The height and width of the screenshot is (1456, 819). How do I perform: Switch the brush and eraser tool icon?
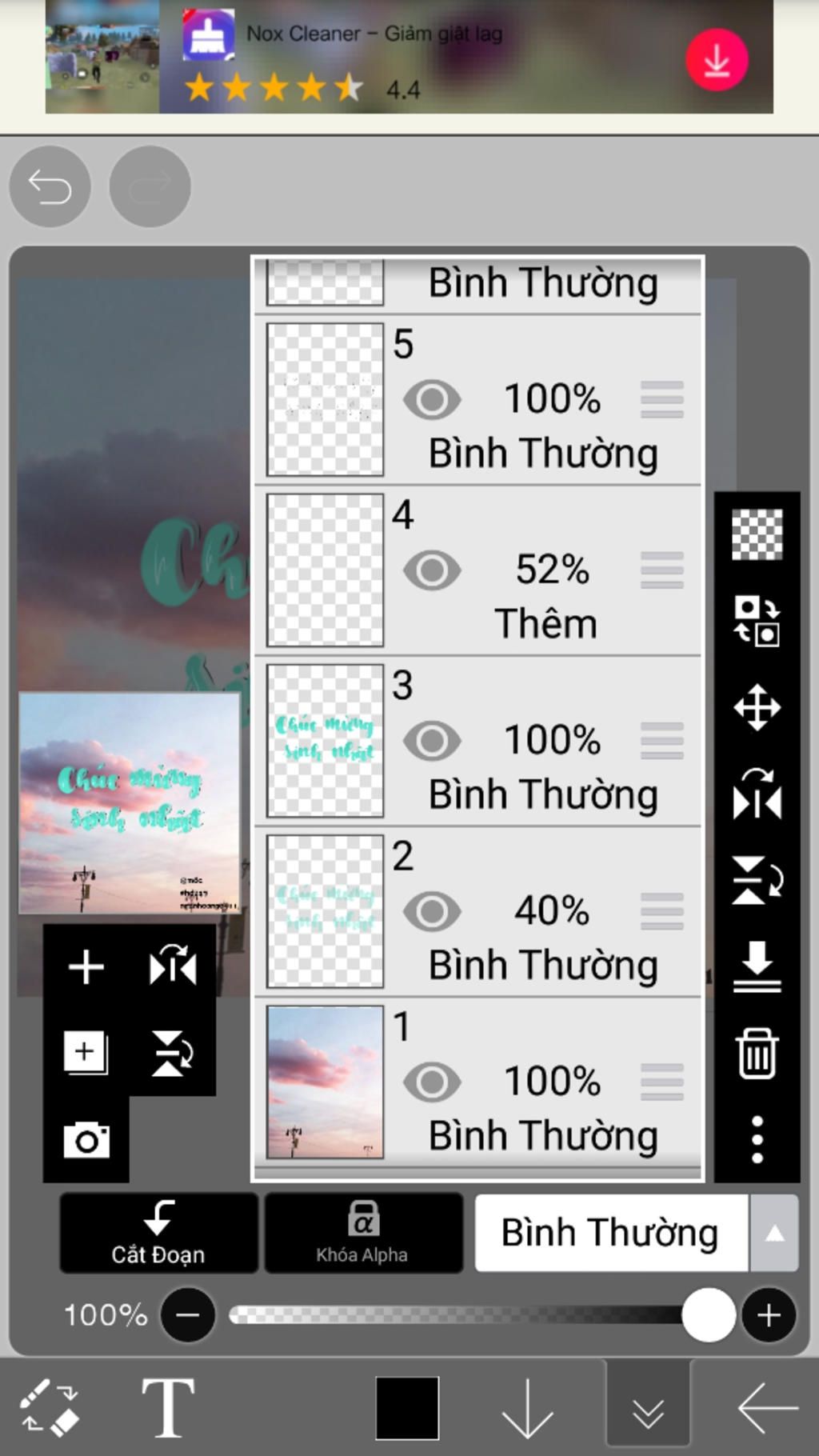tap(50, 1406)
